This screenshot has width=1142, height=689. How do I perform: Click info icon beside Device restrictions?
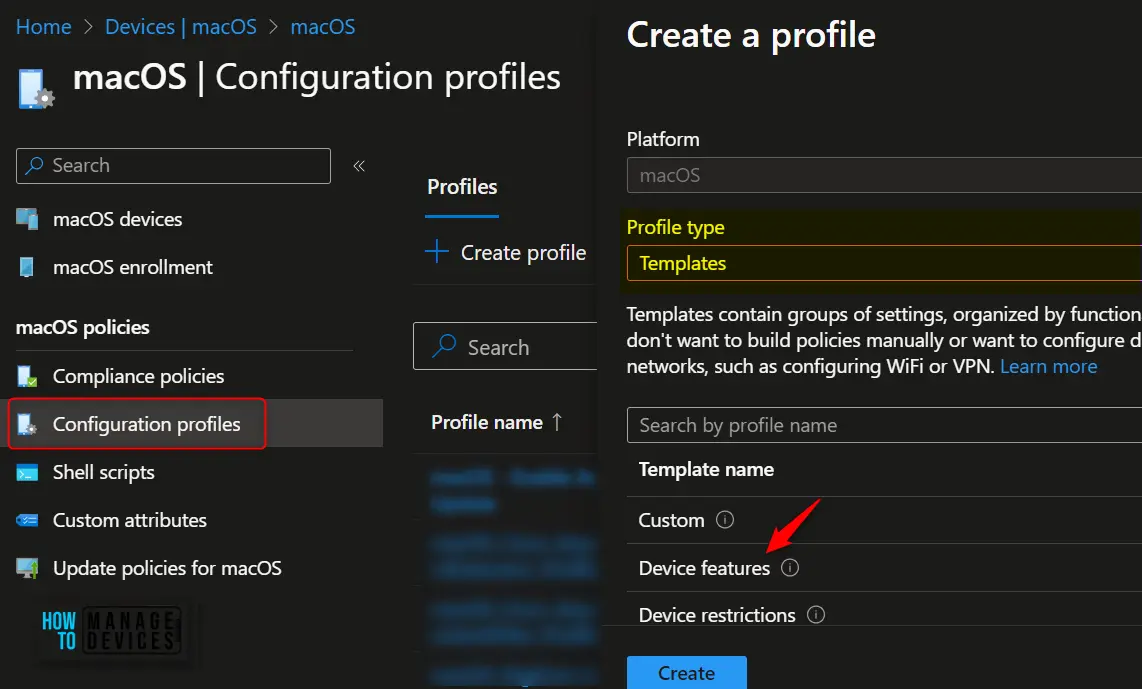click(x=816, y=615)
